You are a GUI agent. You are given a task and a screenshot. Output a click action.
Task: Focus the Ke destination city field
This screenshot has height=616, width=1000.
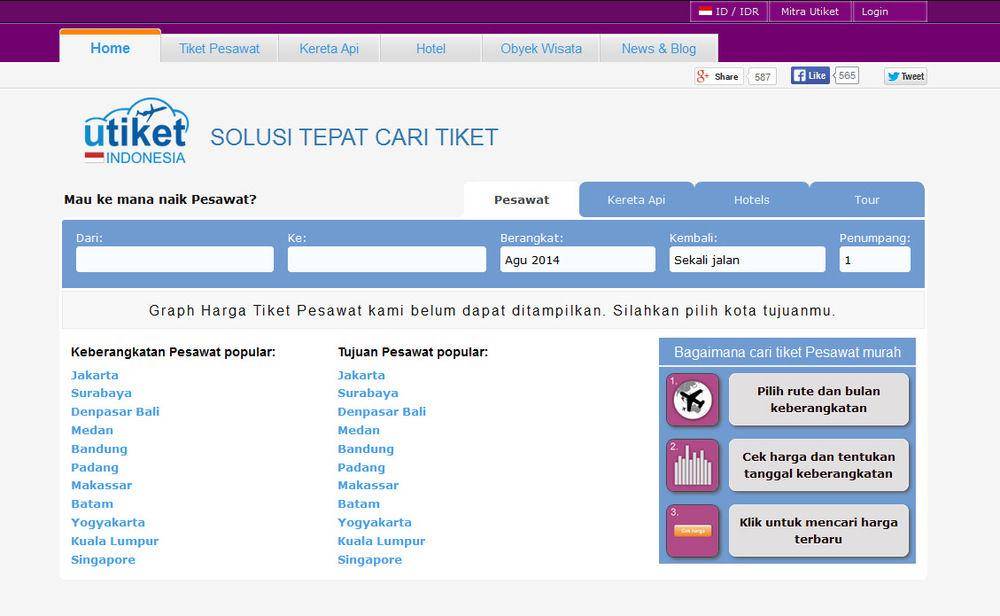386,260
